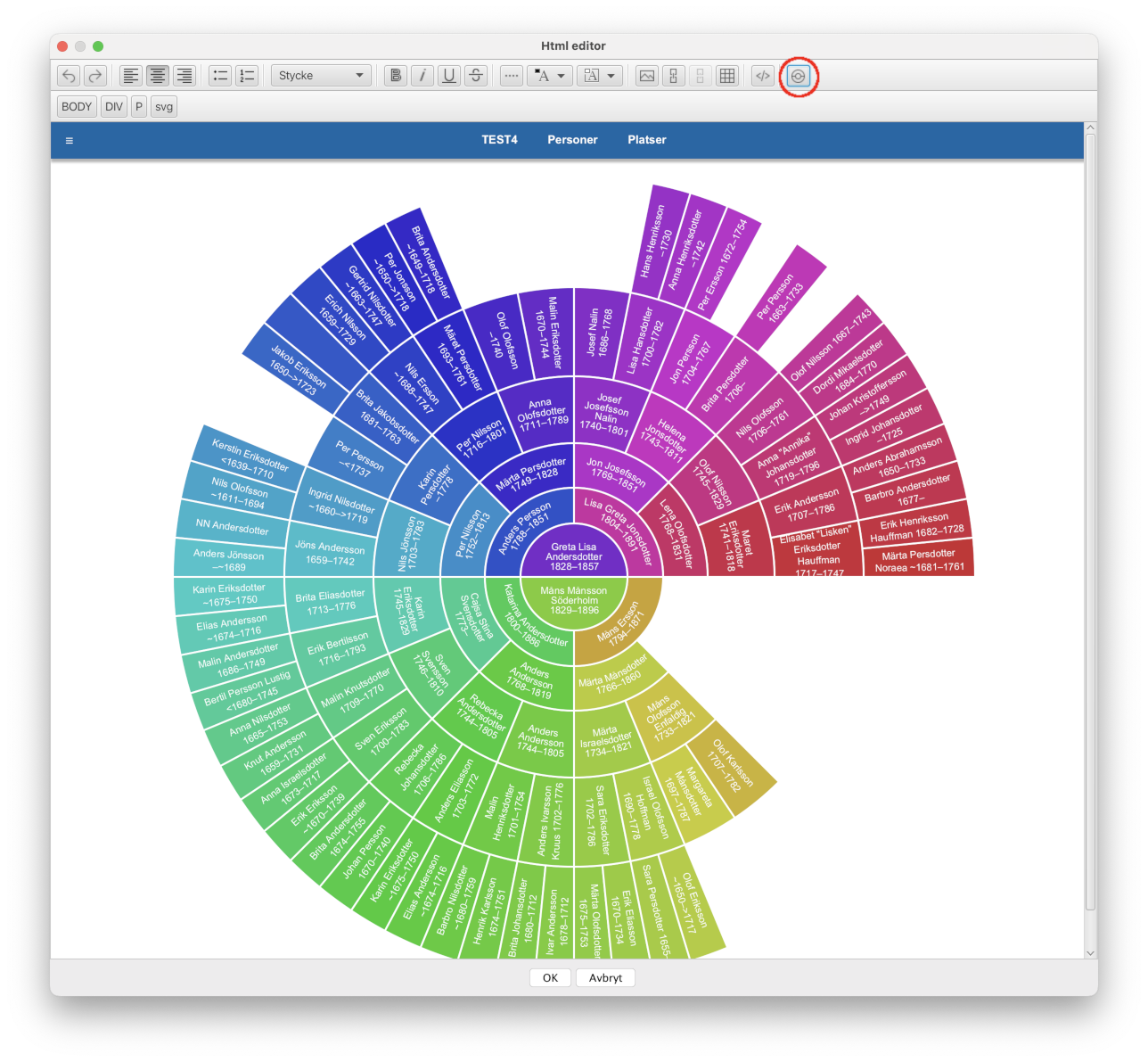Click the undo arrow icon
The image size is (1148, 1062).
[x=69, y=76]
